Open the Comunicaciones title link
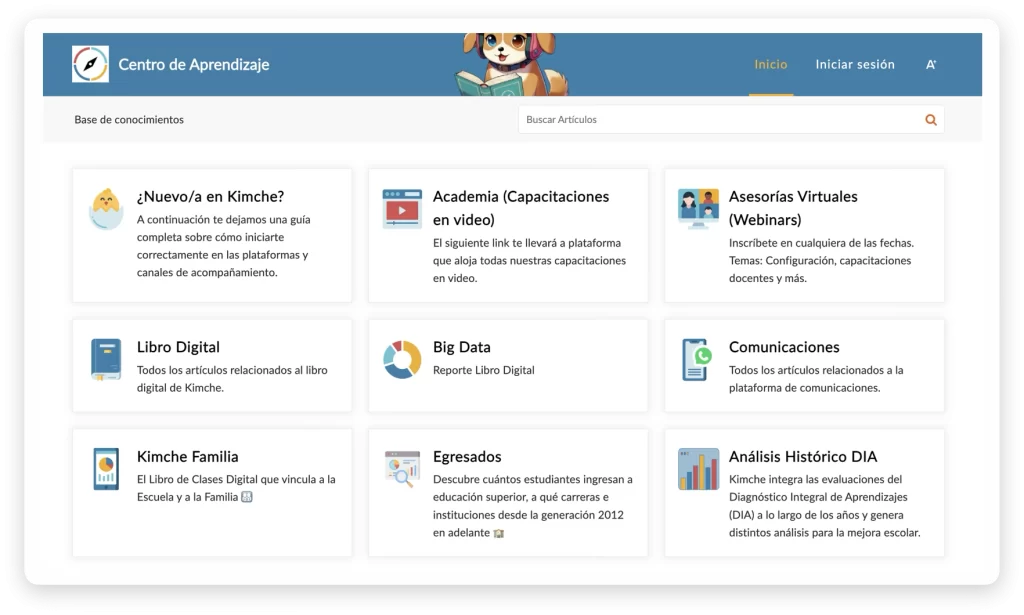Viewport: 1024px width, 615px height. (x=784, y=347)
